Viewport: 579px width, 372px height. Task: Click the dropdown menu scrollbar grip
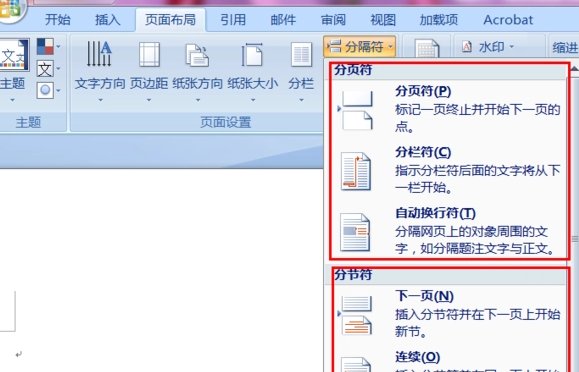click(575, 239)
